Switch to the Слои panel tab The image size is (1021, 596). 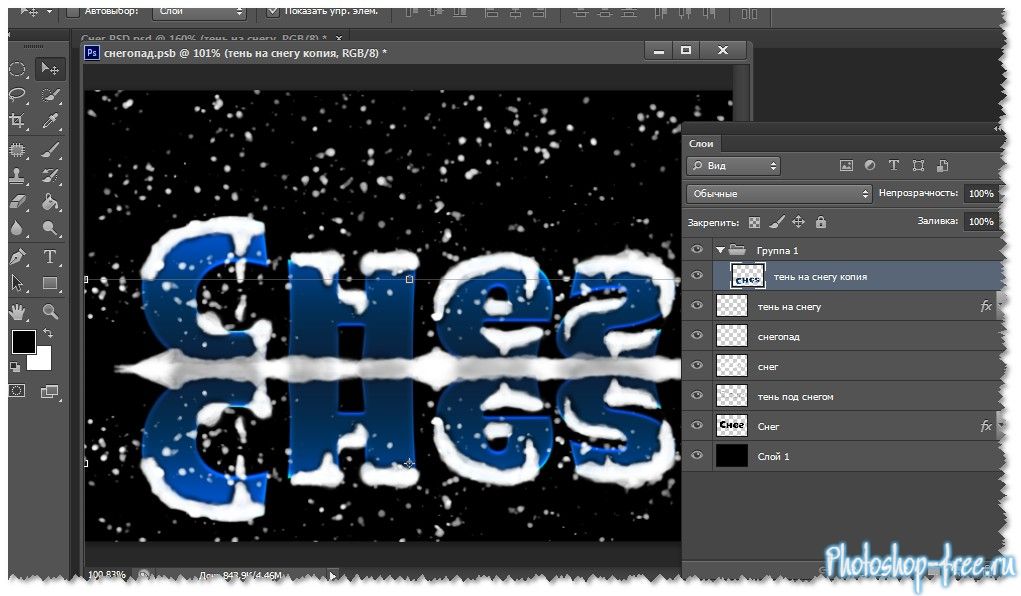pos(701,143)
